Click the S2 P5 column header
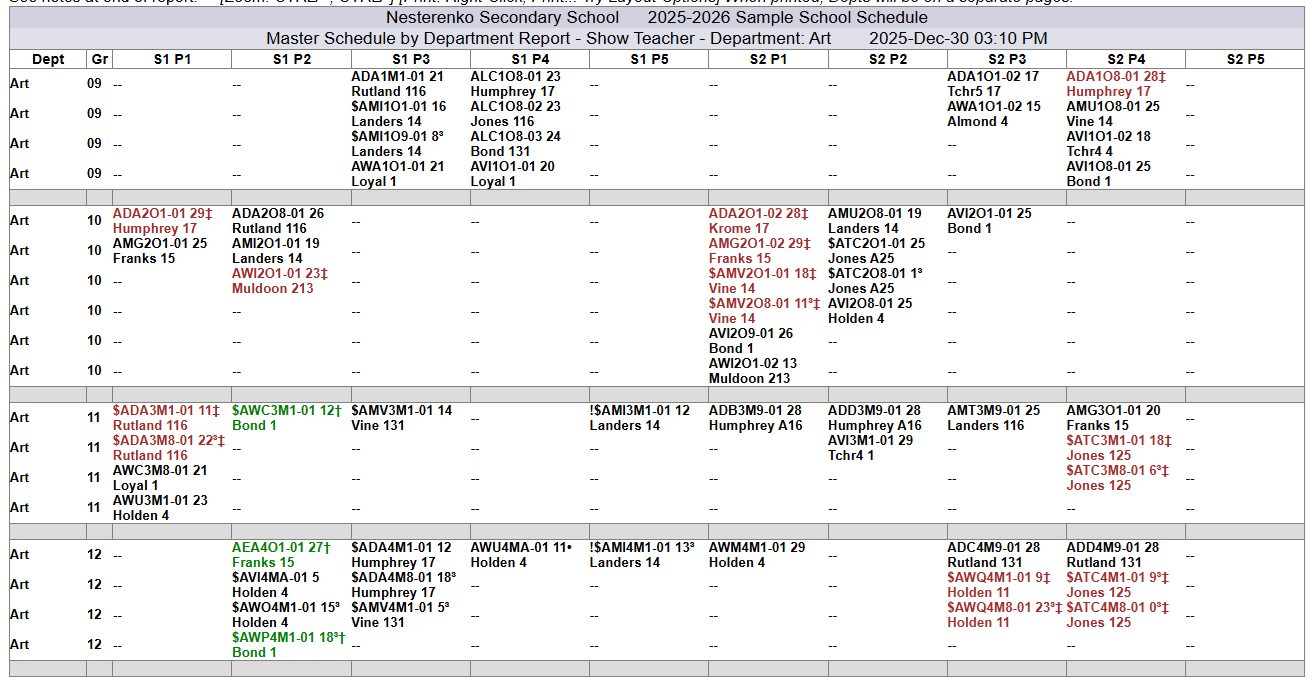The image size is (1312, 688). [x=1245, y=60]
